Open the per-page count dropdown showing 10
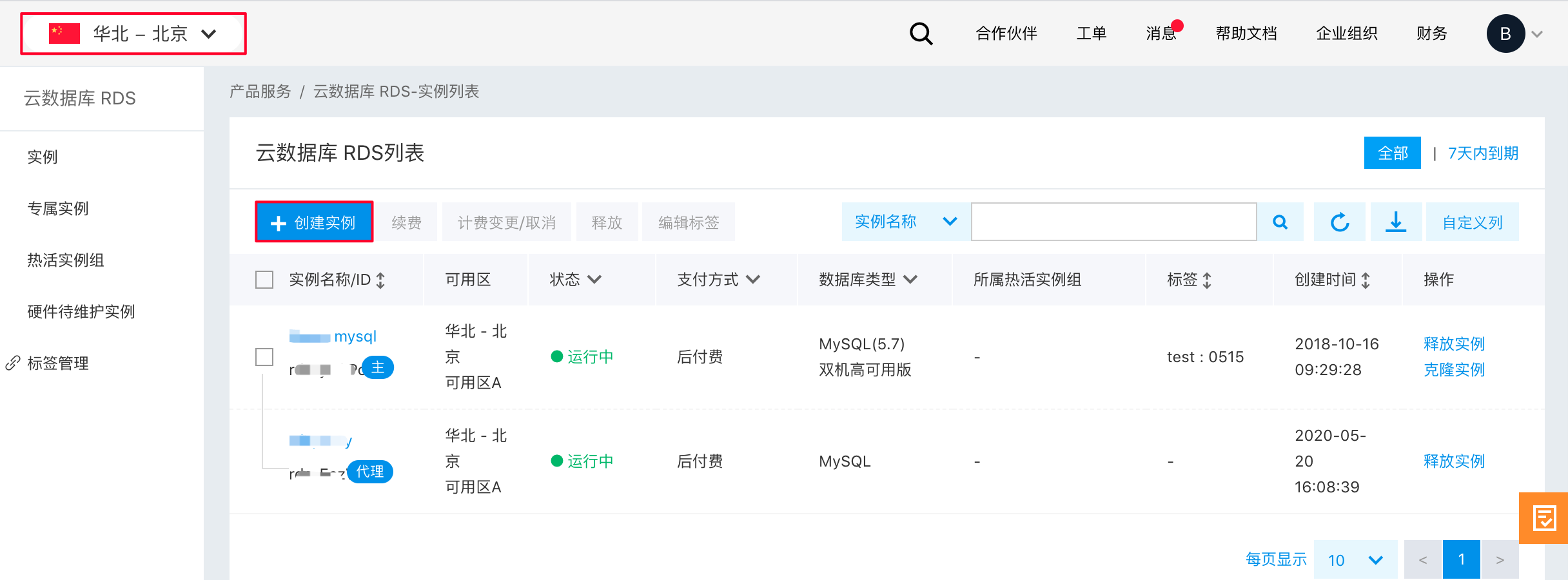1568x580 pixels. pos(1355,560)
